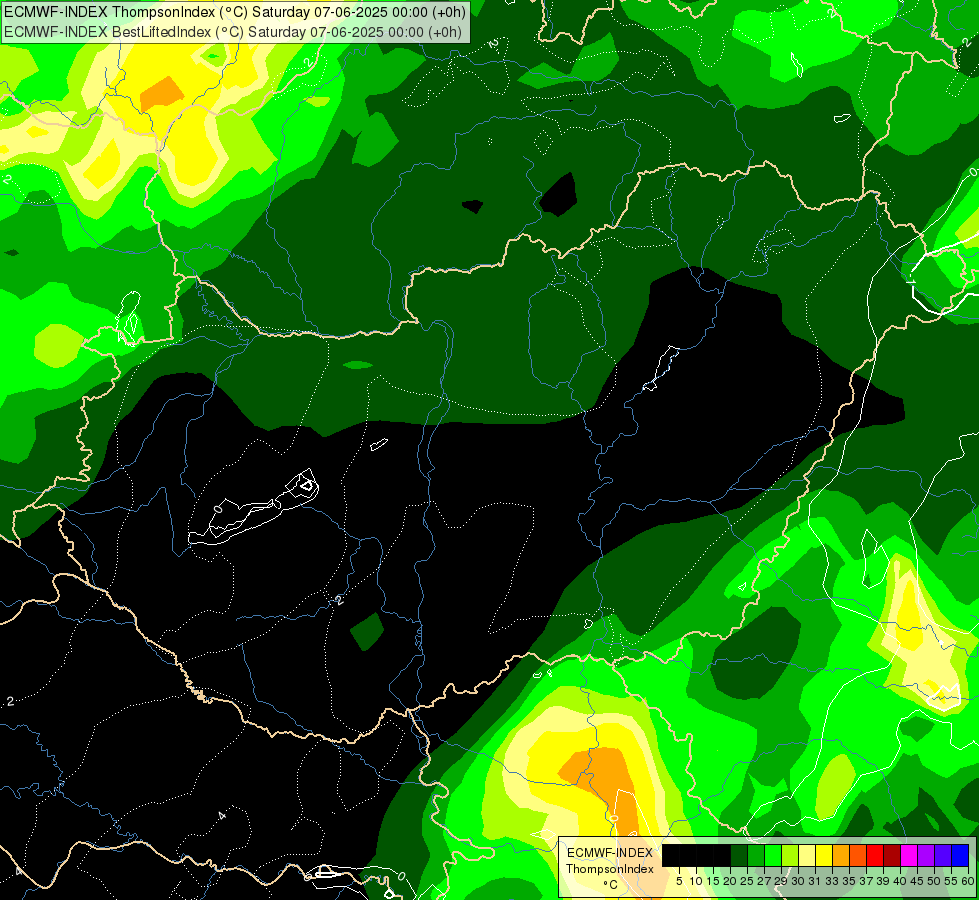Click the legend tick value 20

[x=730, y=881]
